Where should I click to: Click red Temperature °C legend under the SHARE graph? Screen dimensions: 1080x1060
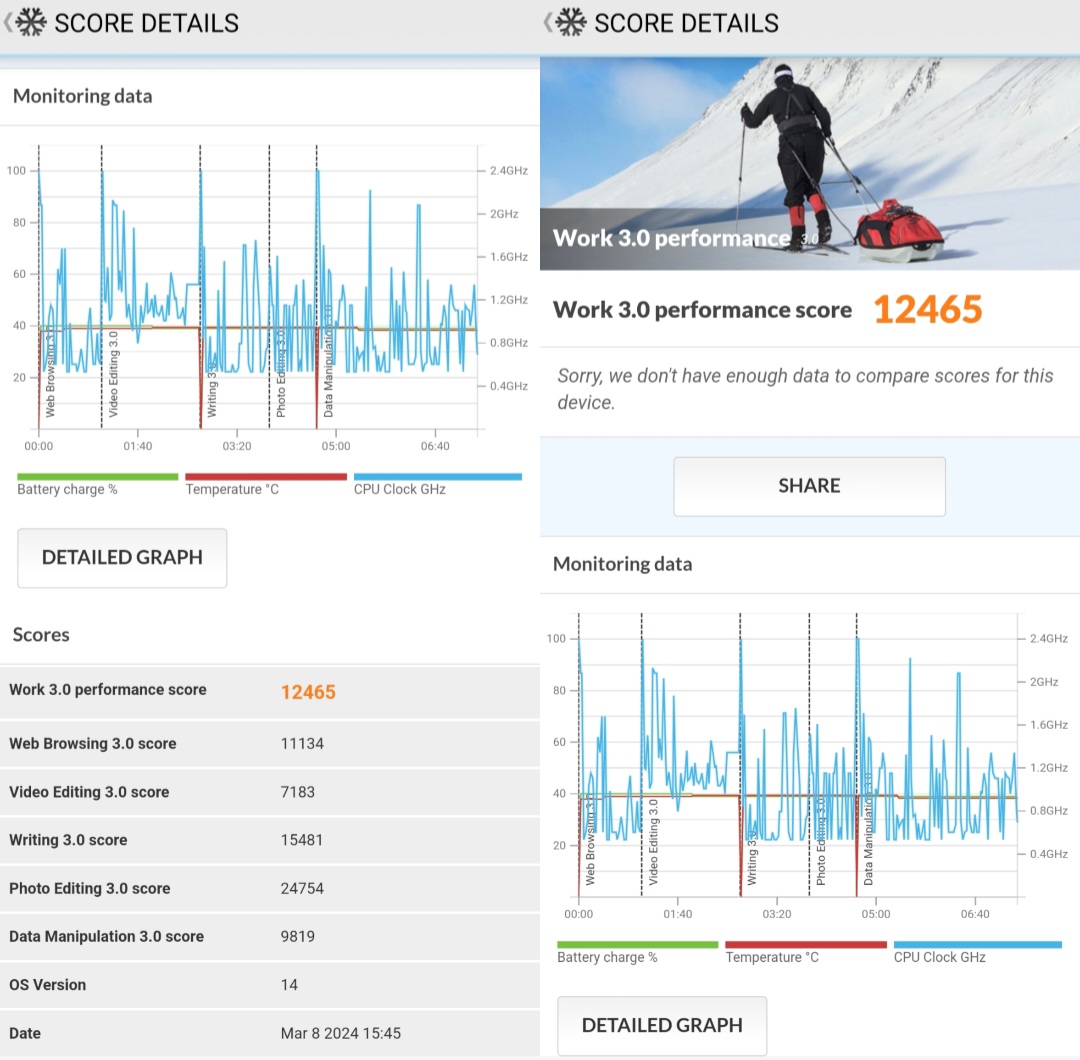click(x=805, y=951)
